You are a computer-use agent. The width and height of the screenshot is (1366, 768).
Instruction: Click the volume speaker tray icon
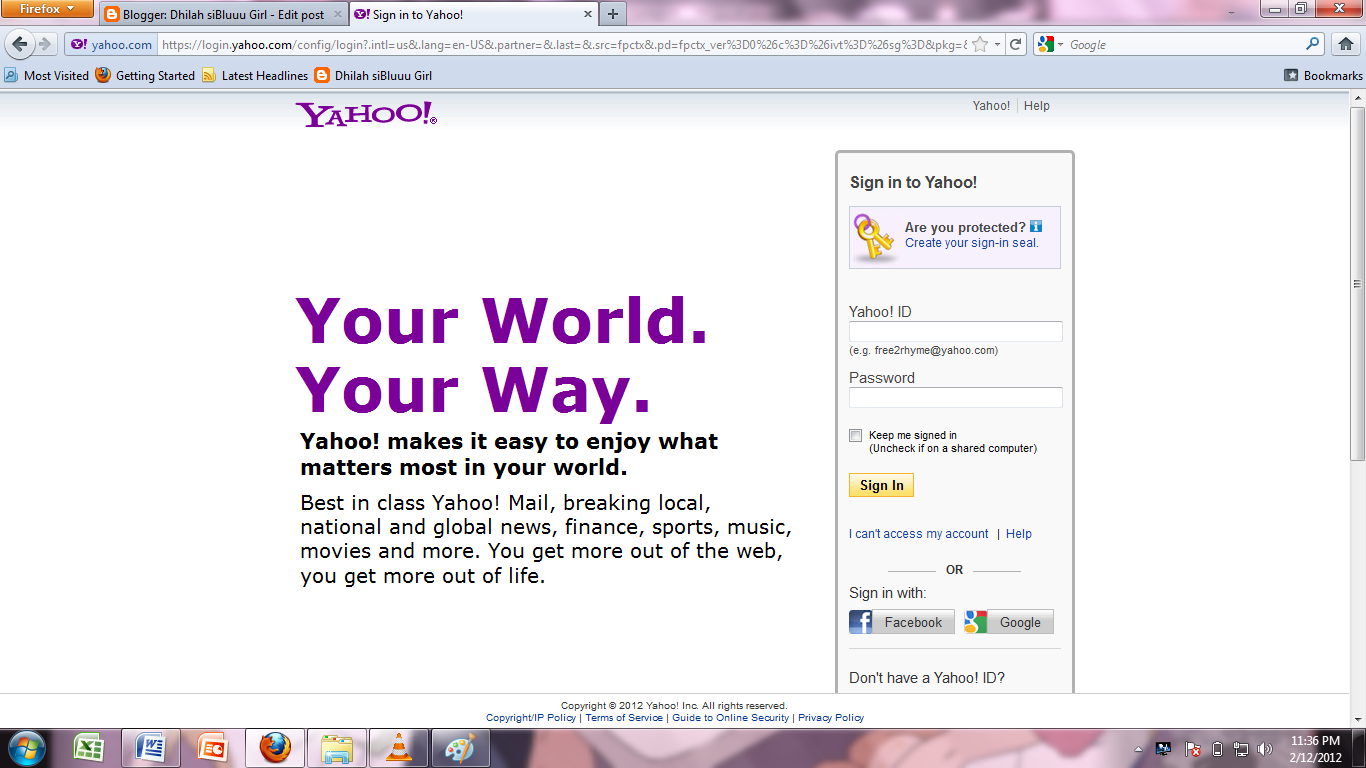1265,749
